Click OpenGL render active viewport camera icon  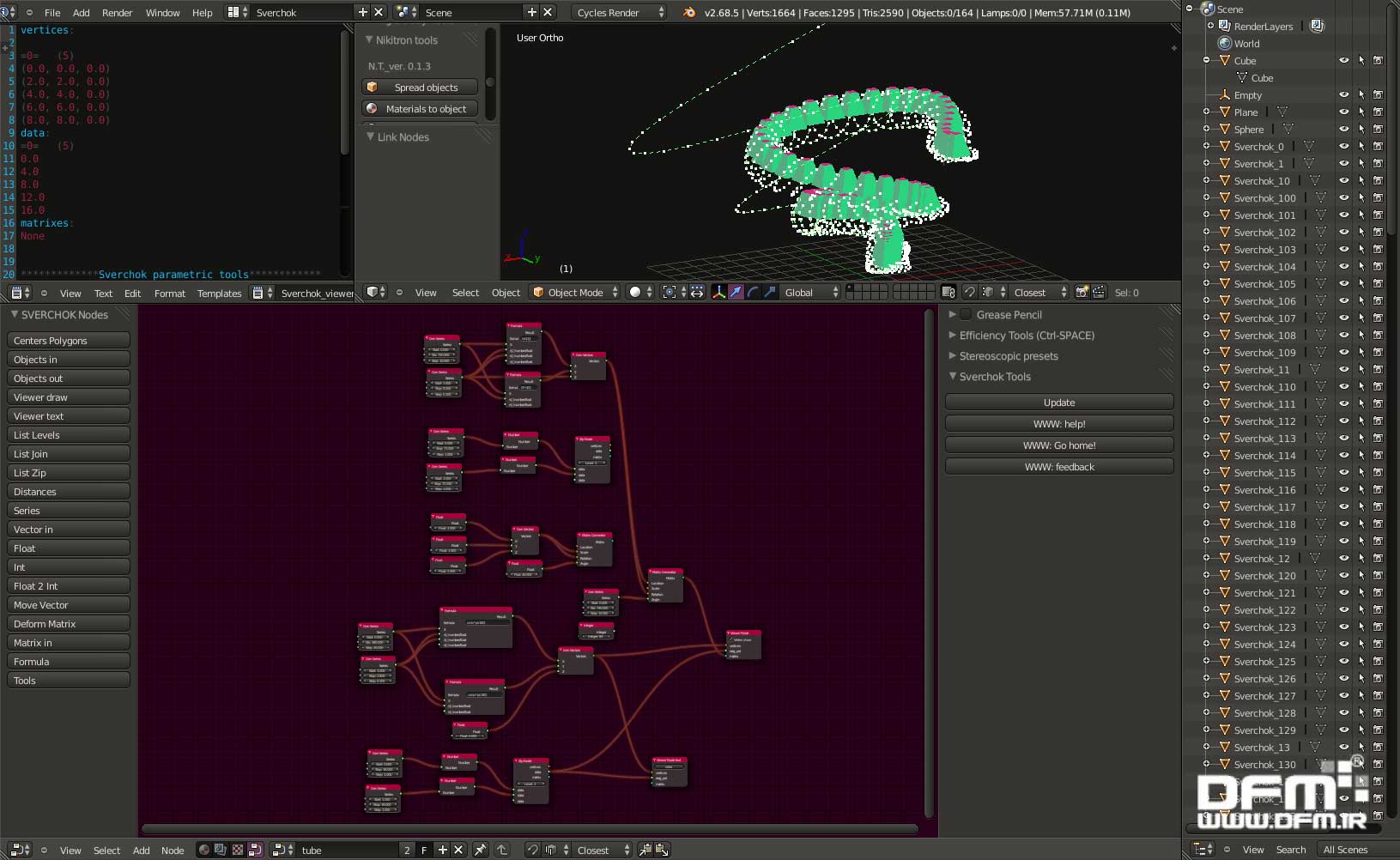1082,292
